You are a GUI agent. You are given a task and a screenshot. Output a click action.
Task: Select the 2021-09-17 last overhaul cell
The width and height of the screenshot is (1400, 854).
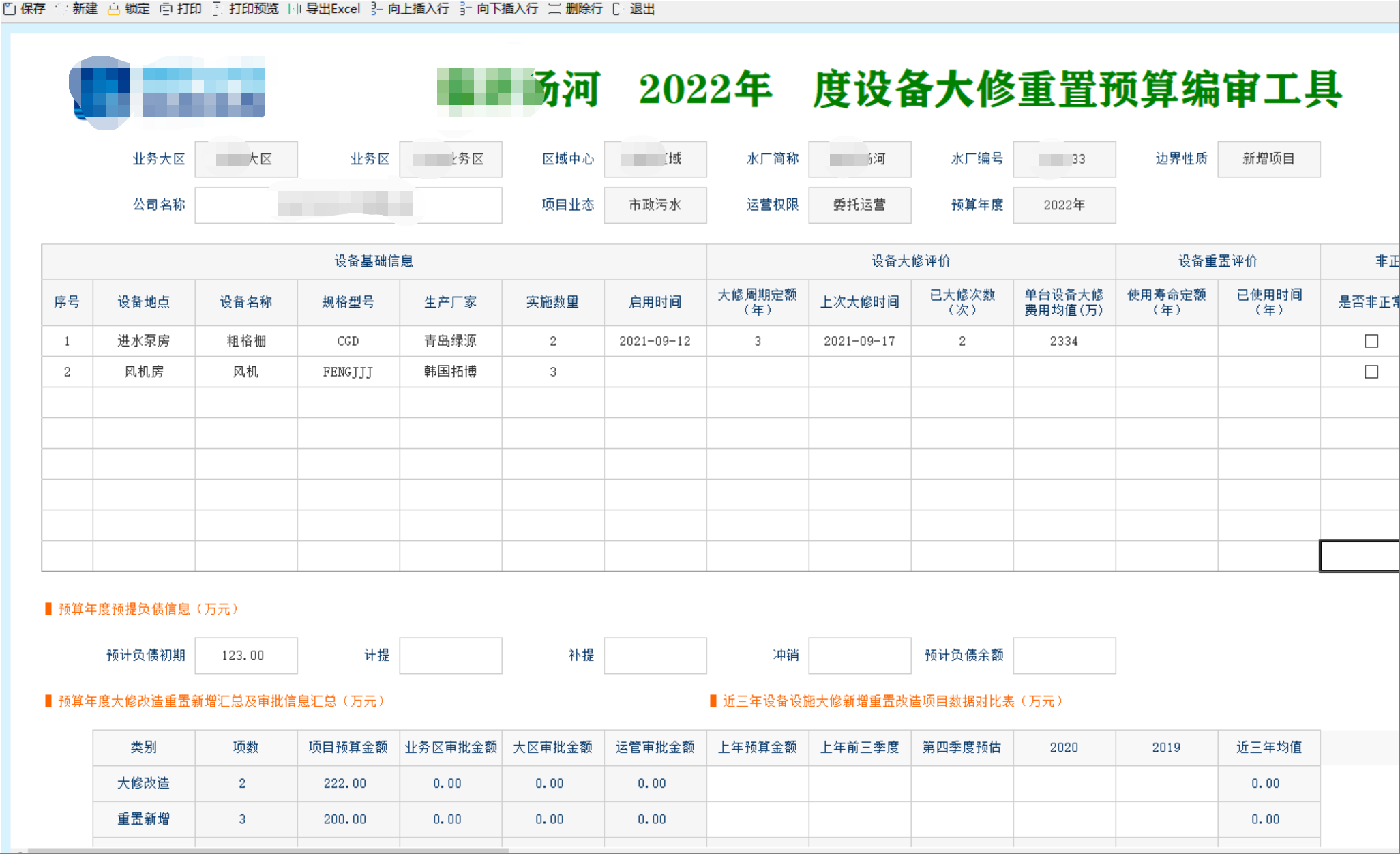click(x=860, y=341)
